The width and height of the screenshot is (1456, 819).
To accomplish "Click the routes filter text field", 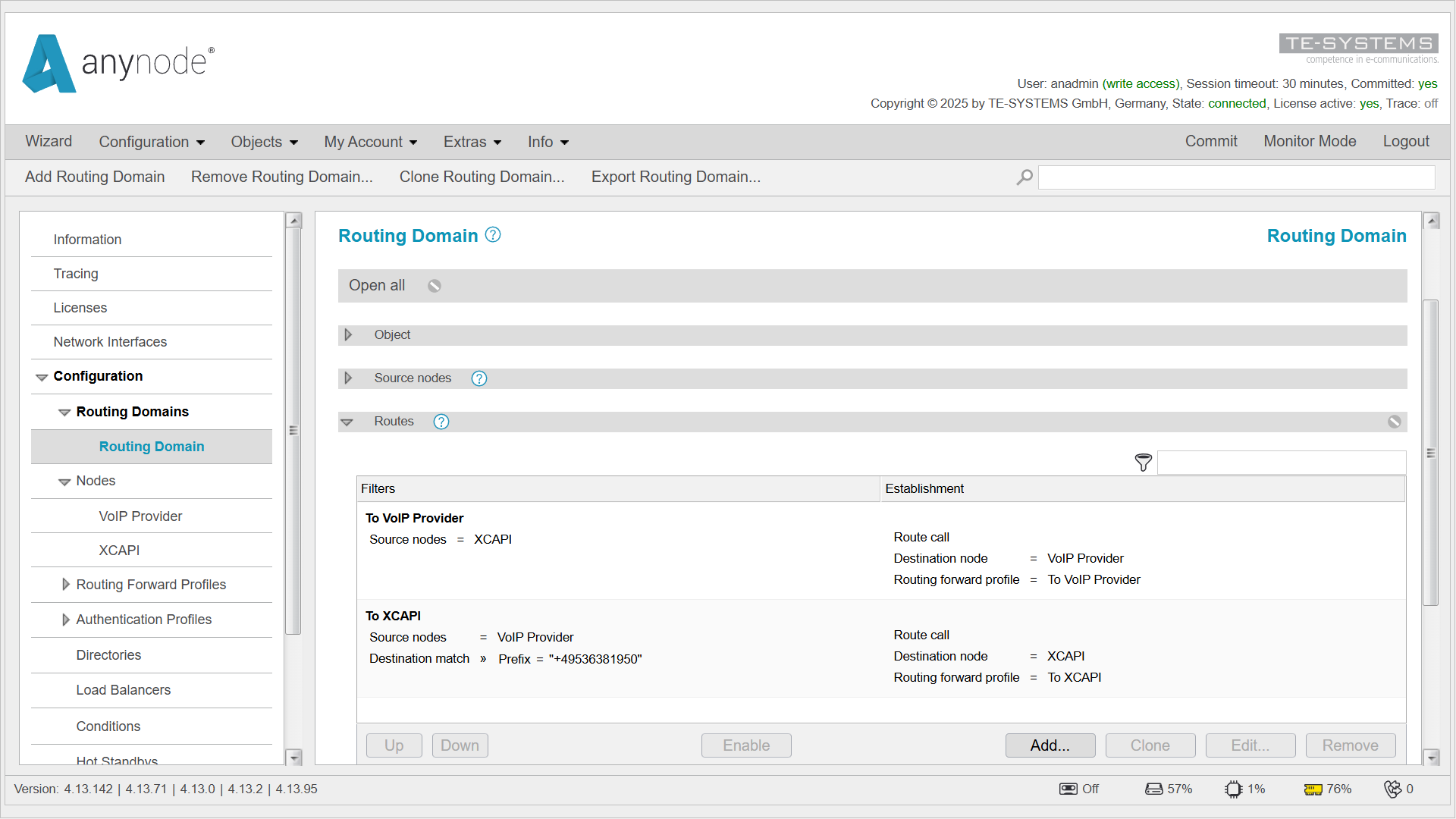I will pos(1281,463).
